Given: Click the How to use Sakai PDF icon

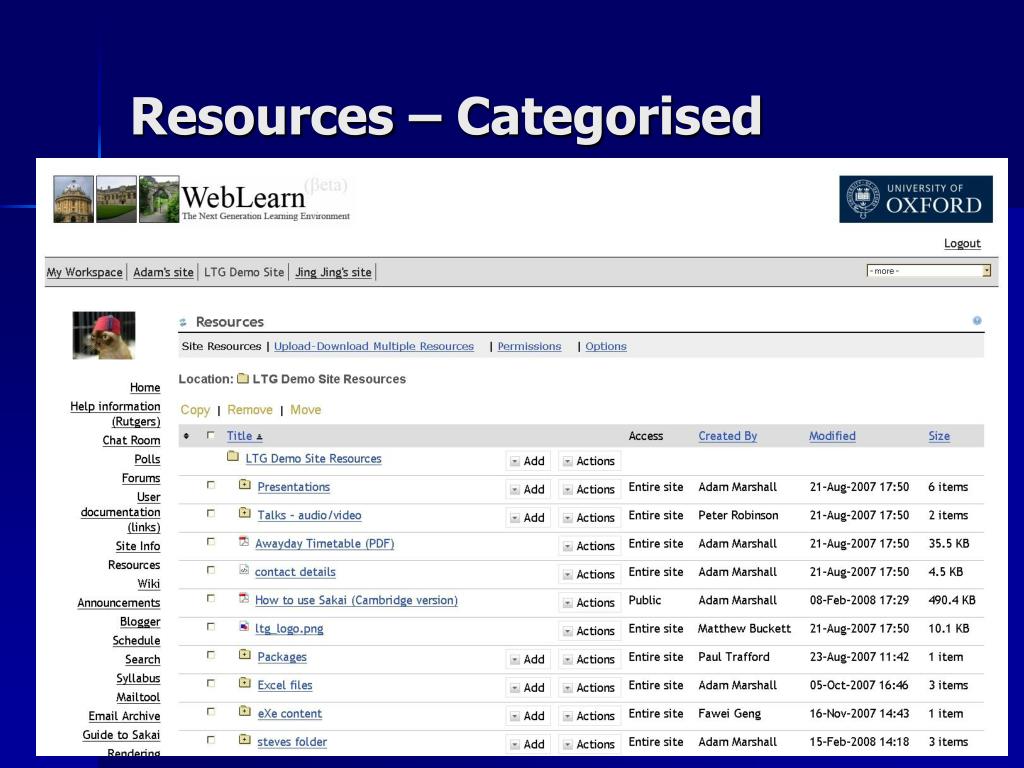Looking at the screenshot, I should click(244, 598).
